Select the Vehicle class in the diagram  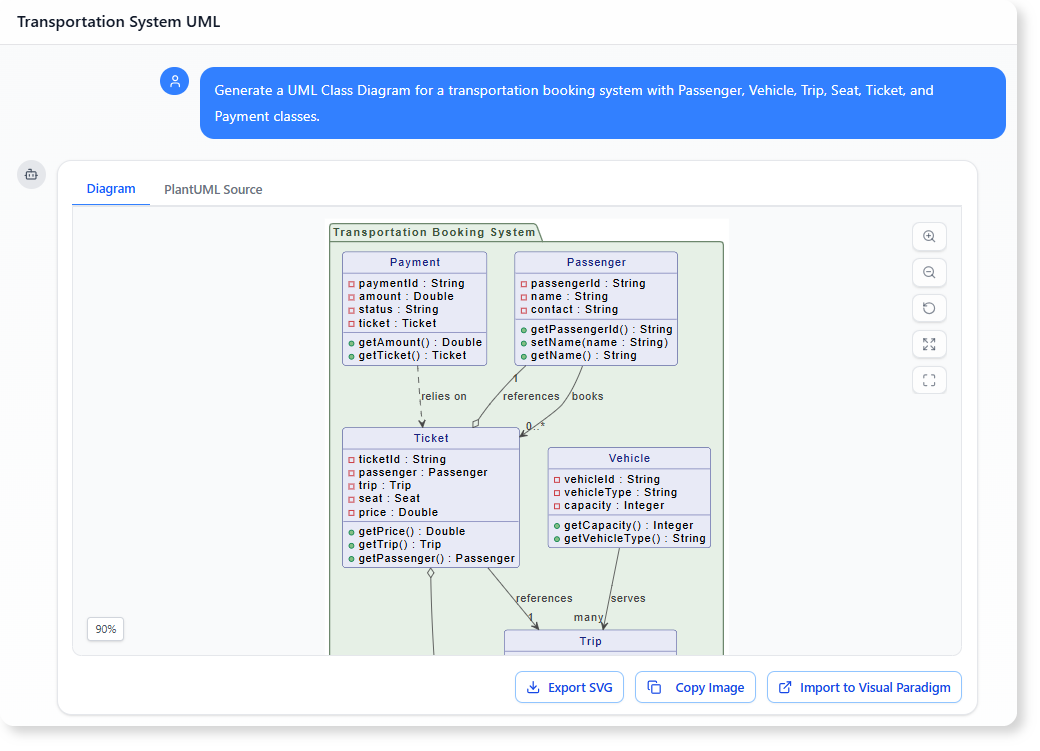pyautogui.click(x=629, y=457)
